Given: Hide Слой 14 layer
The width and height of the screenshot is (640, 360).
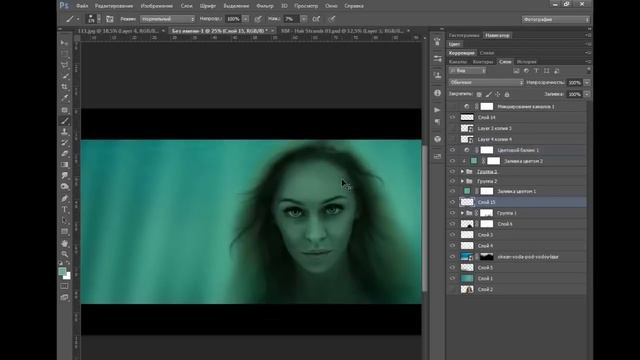Looking at the screenshot, I should tap(452, 118).
